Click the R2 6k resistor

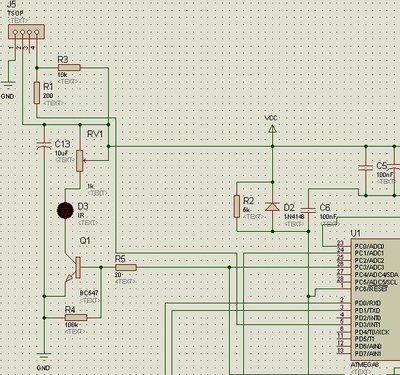tap(237, 207)
